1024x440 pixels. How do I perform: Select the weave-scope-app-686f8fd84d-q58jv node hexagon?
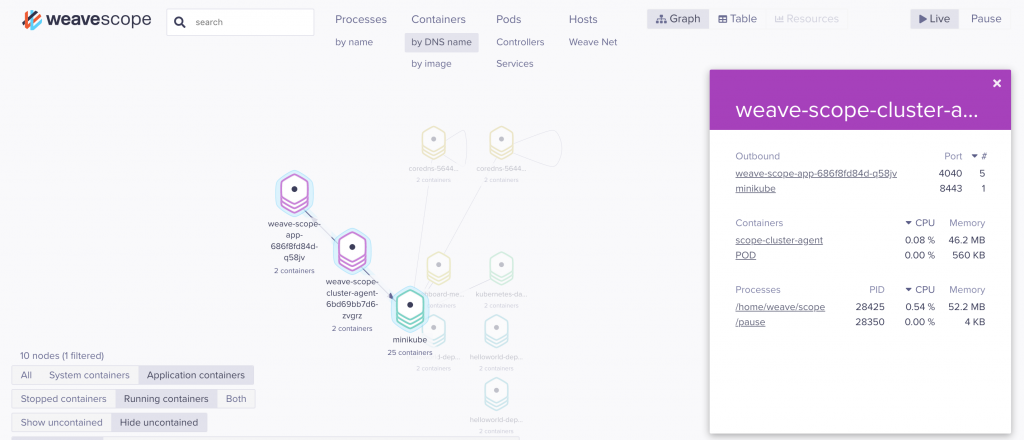click(295, 194)
